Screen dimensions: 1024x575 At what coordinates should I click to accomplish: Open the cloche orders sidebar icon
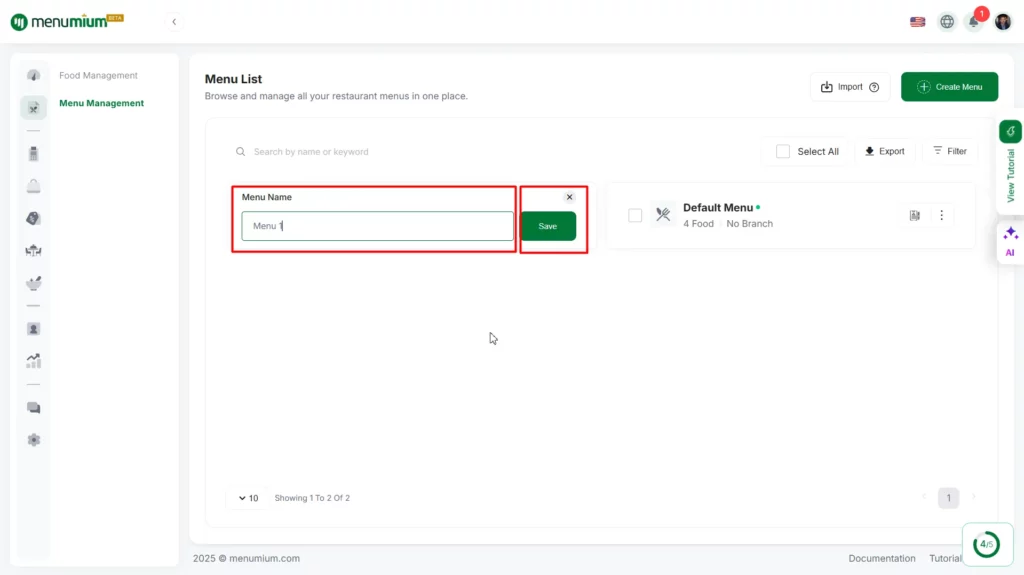pyautogui.click(x=33, y=186)
